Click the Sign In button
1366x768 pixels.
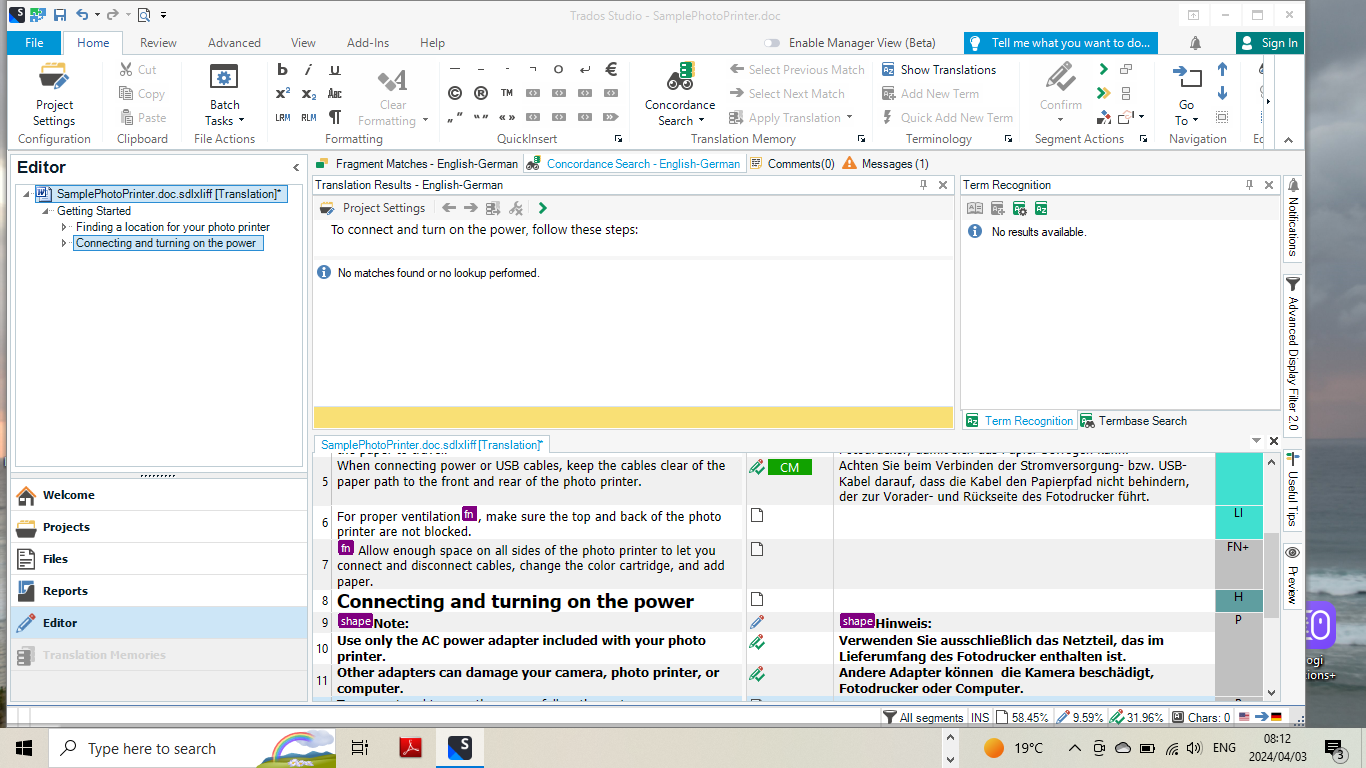coord(1269,43)
